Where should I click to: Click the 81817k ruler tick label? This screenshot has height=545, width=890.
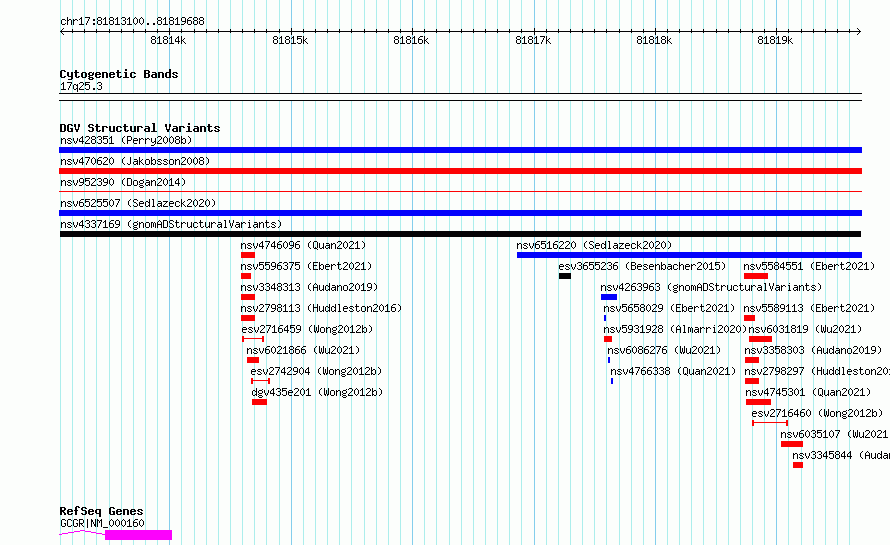pos(533,40)
